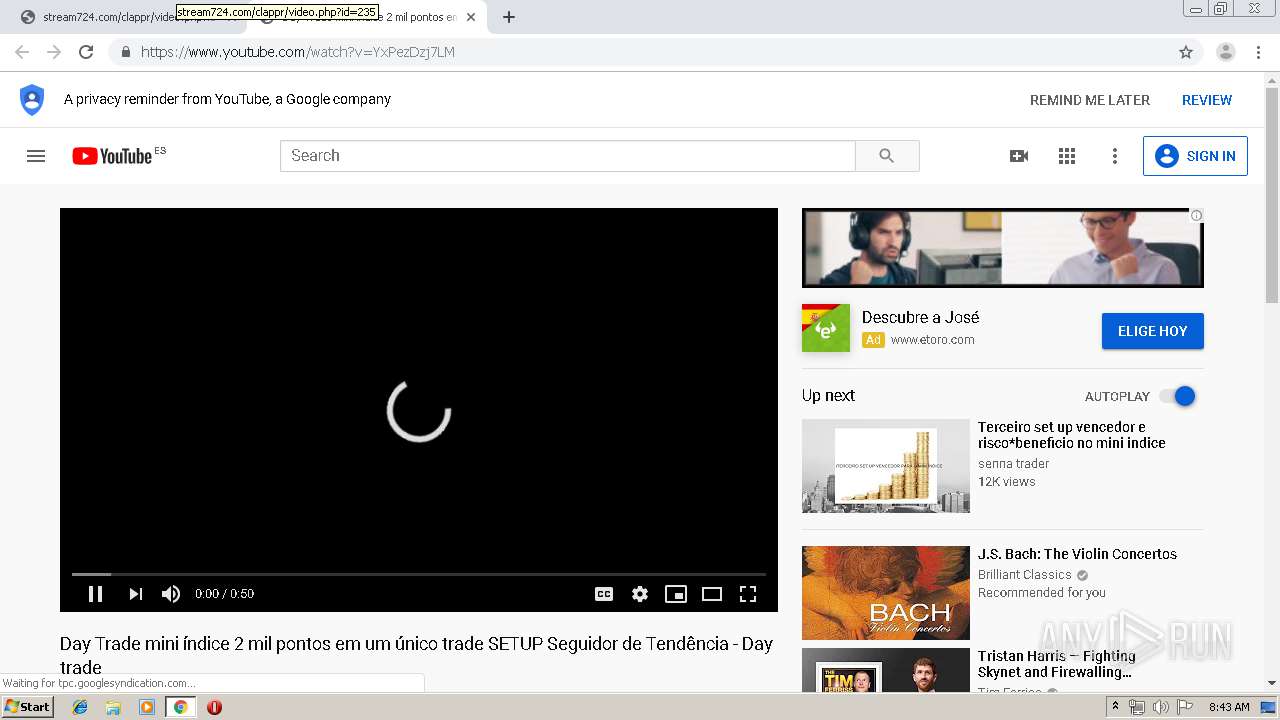This screenshot has width=1280, height=720.
Task: Go forward in browser history
Action: click(x=54, y=52)
